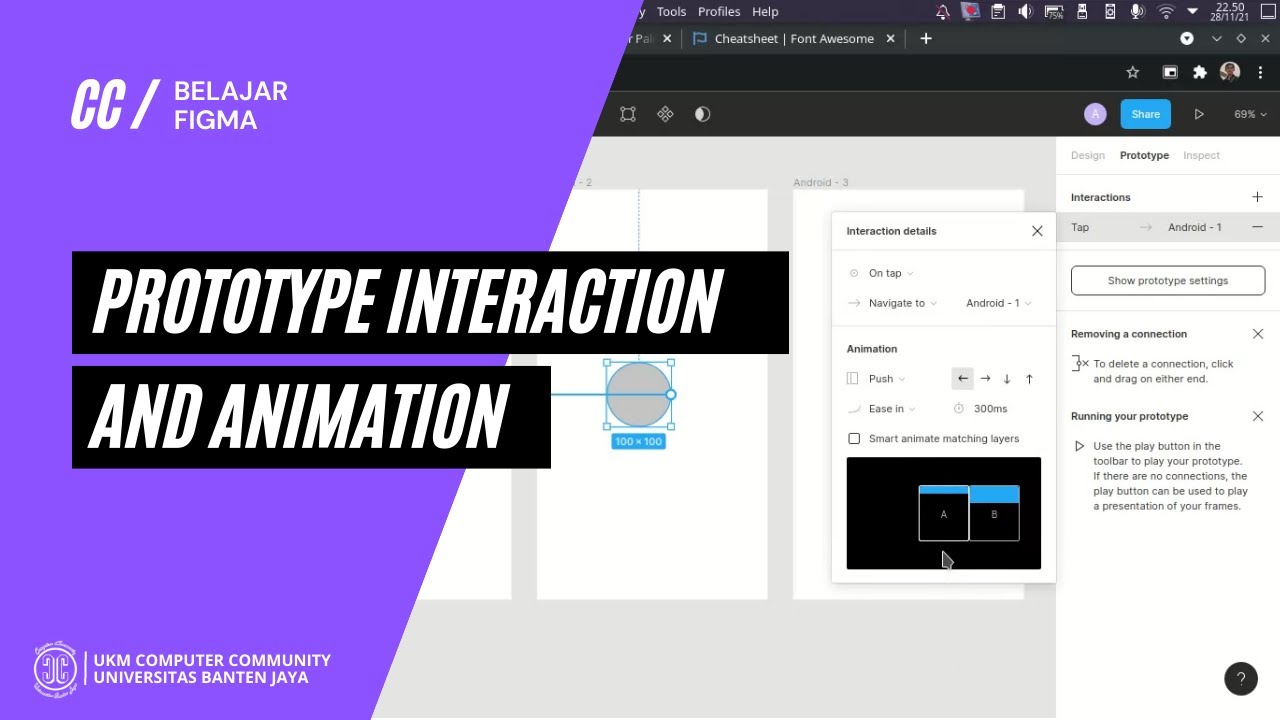Image resolution: width=1280 pixels, height=720 pixels.
Task: Switch to the Prototype tab
Action: (1144, 155)
